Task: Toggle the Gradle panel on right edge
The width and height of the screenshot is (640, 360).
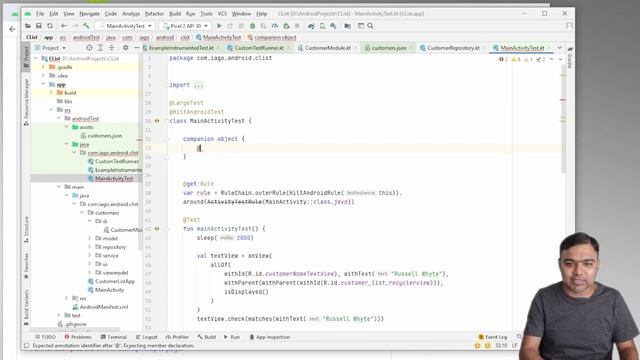Action: pyautogui.click(x=570, y=57)
